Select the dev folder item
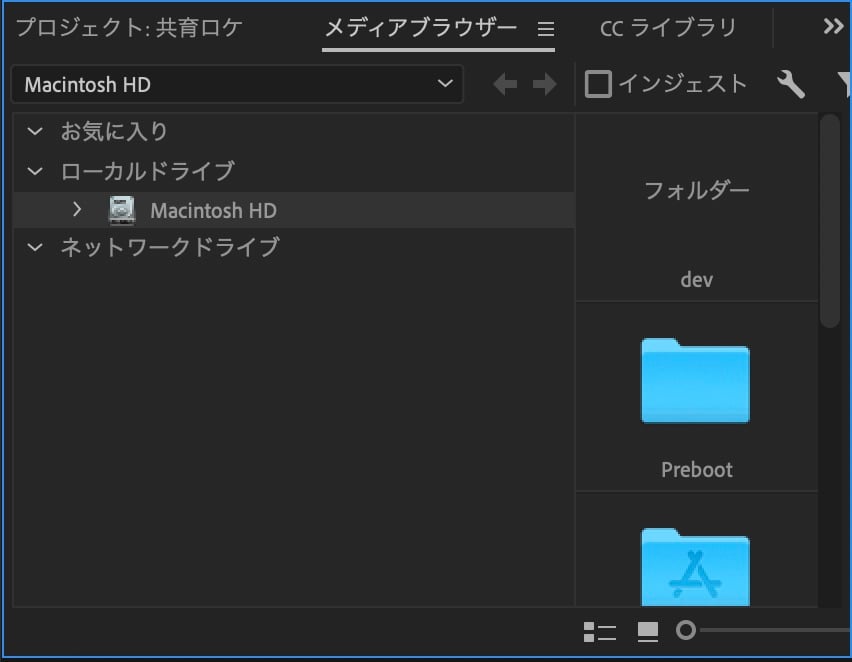The width and height of the screenshot is (852, 662). (x=697, y=280)
